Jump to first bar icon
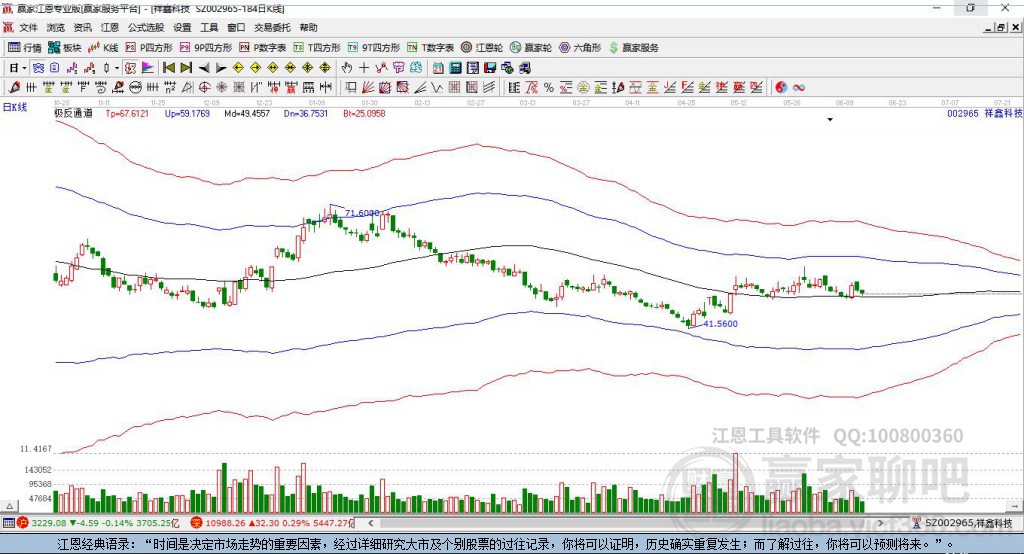The width and height of the screenshot is (1024, 554). (x=169, y=68)
